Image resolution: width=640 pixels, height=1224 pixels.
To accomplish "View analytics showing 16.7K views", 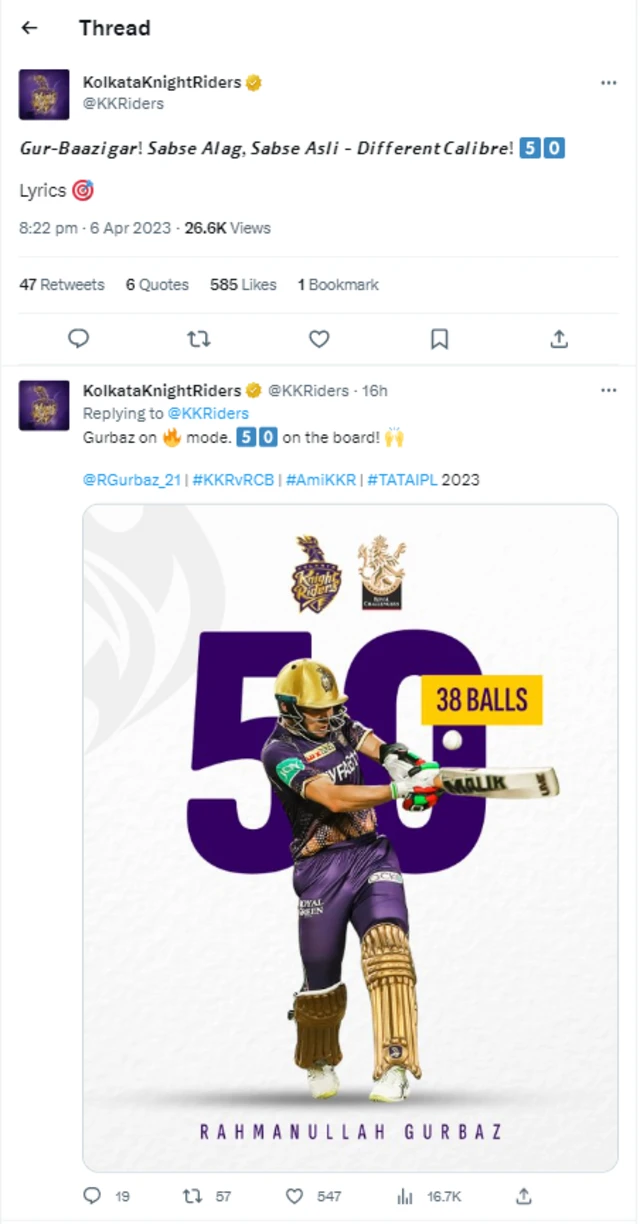I will [405, 1196].
